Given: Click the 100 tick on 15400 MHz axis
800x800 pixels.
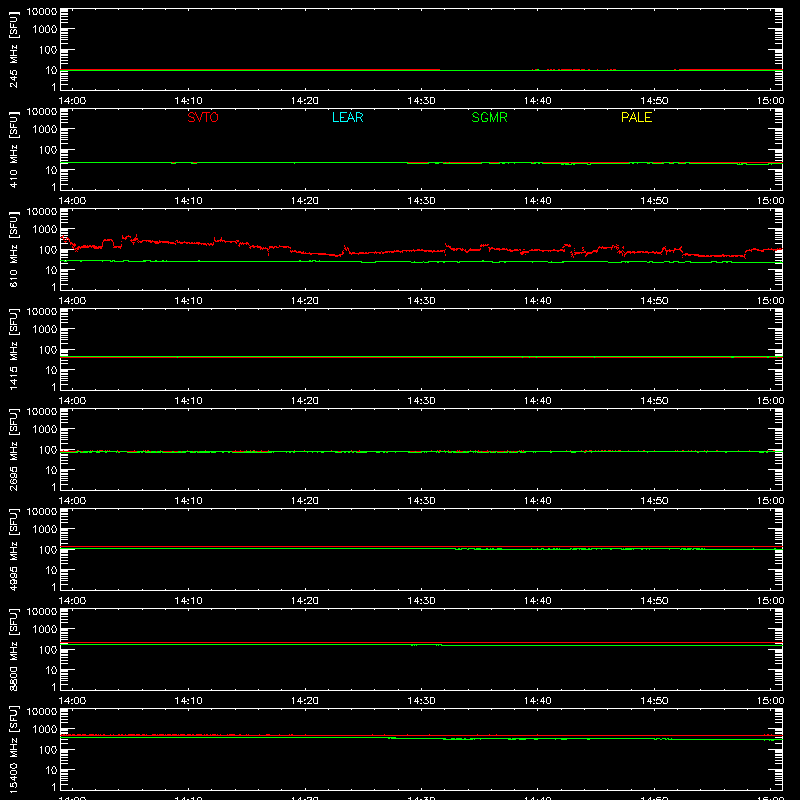Looking at the screenshot, I should tap(48, 750).
